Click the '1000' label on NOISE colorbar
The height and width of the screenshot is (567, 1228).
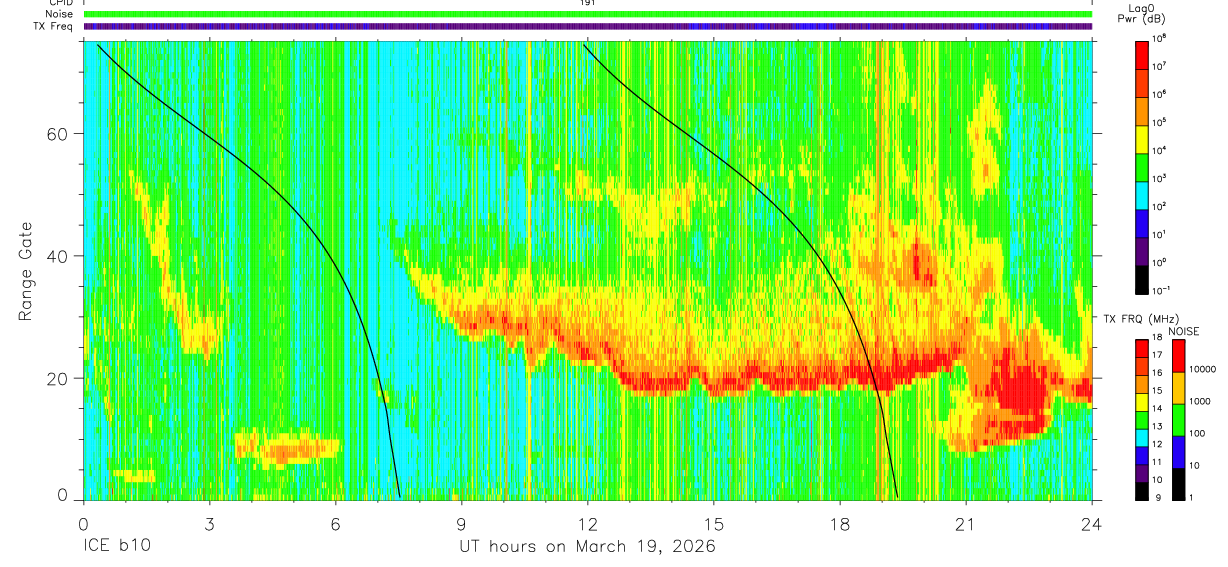tap(1199, 401)
